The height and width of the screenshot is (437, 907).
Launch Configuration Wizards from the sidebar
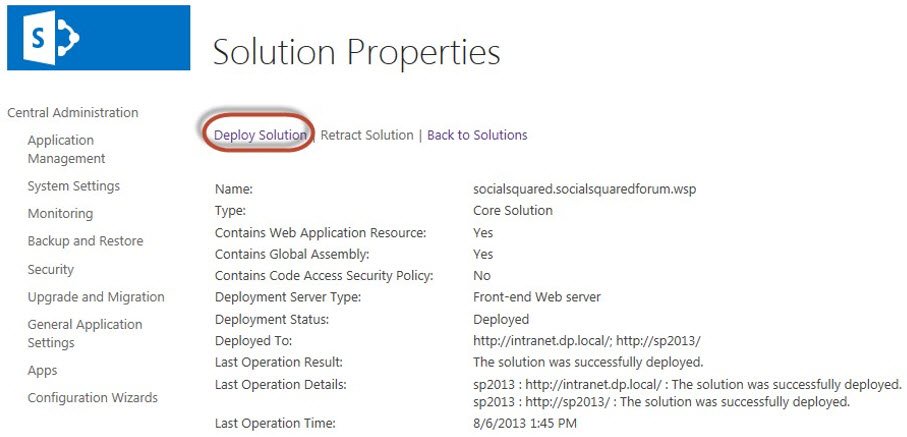pyautogui.click(x=92, y=398)
